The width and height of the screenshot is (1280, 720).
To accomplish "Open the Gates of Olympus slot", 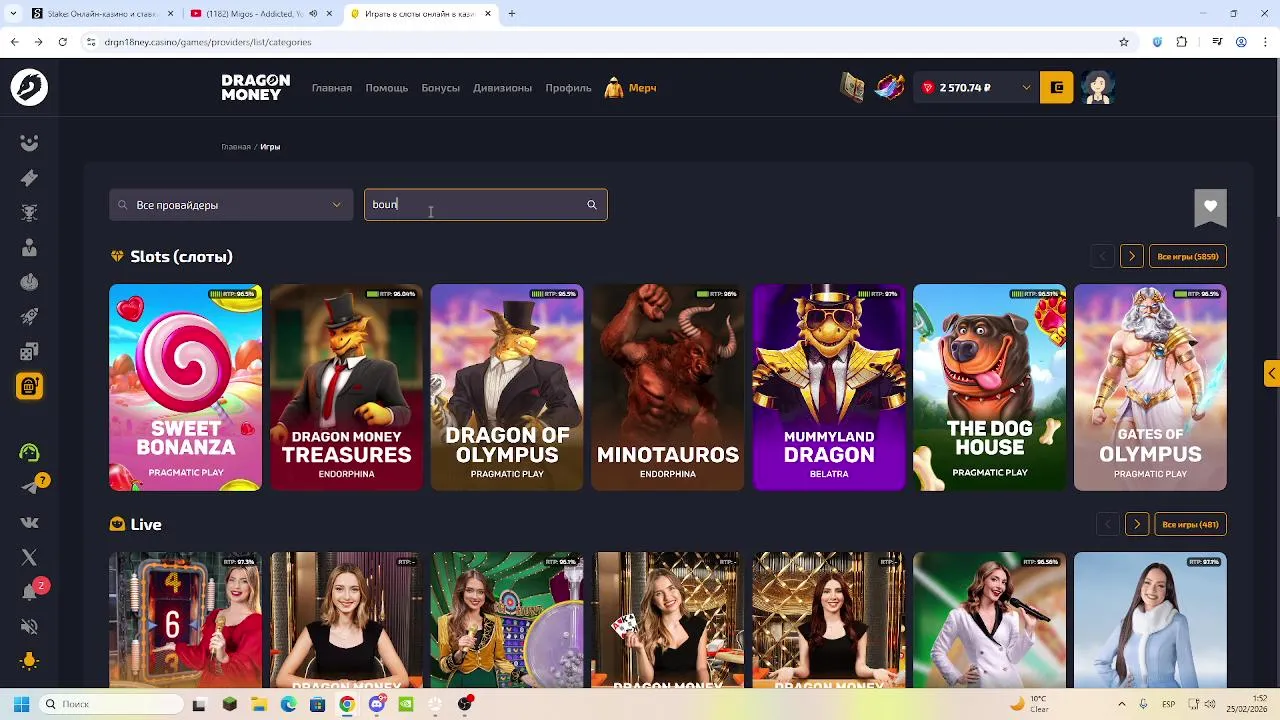I will (1150, 388).
